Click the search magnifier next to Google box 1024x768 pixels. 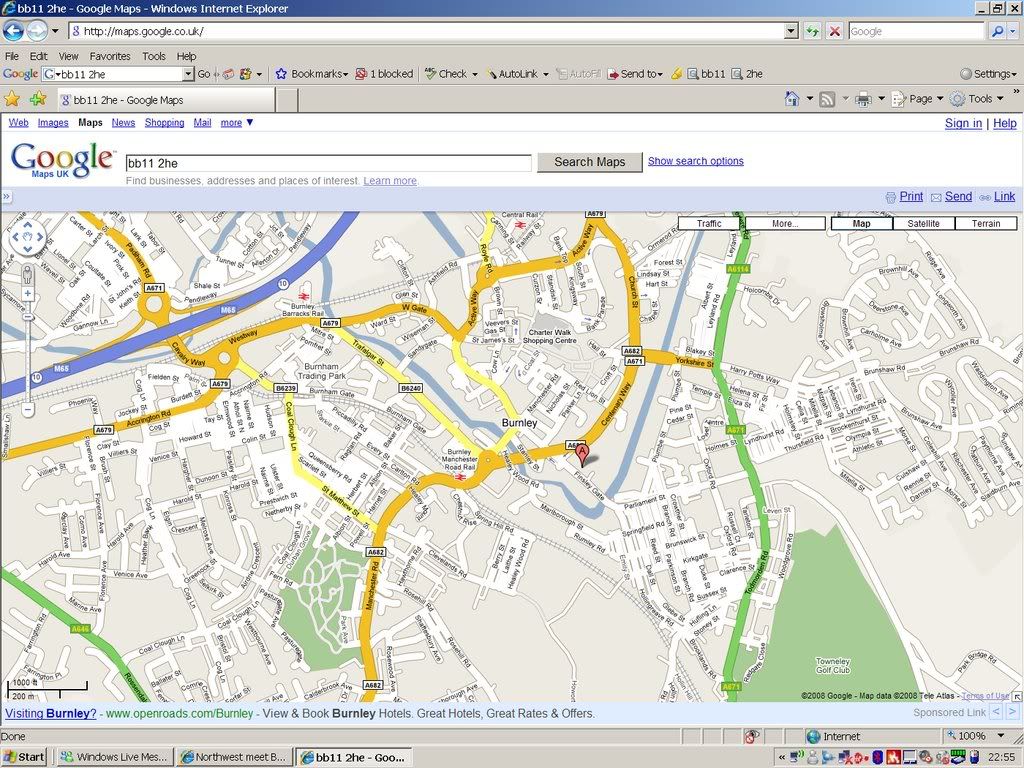point(997,31)
